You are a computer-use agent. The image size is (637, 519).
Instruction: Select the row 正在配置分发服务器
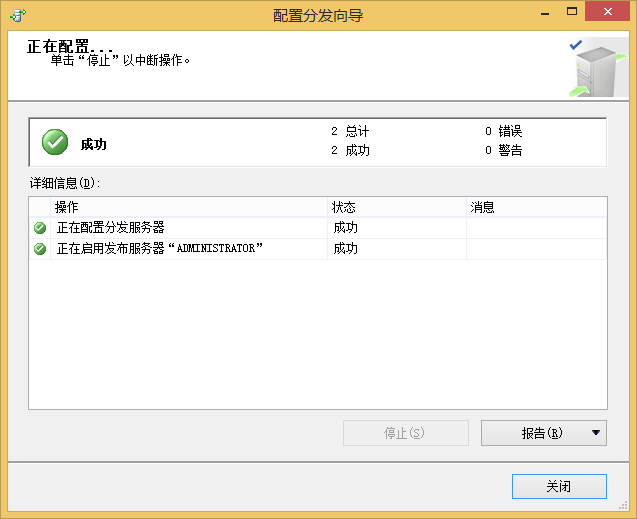pos(318,228)
